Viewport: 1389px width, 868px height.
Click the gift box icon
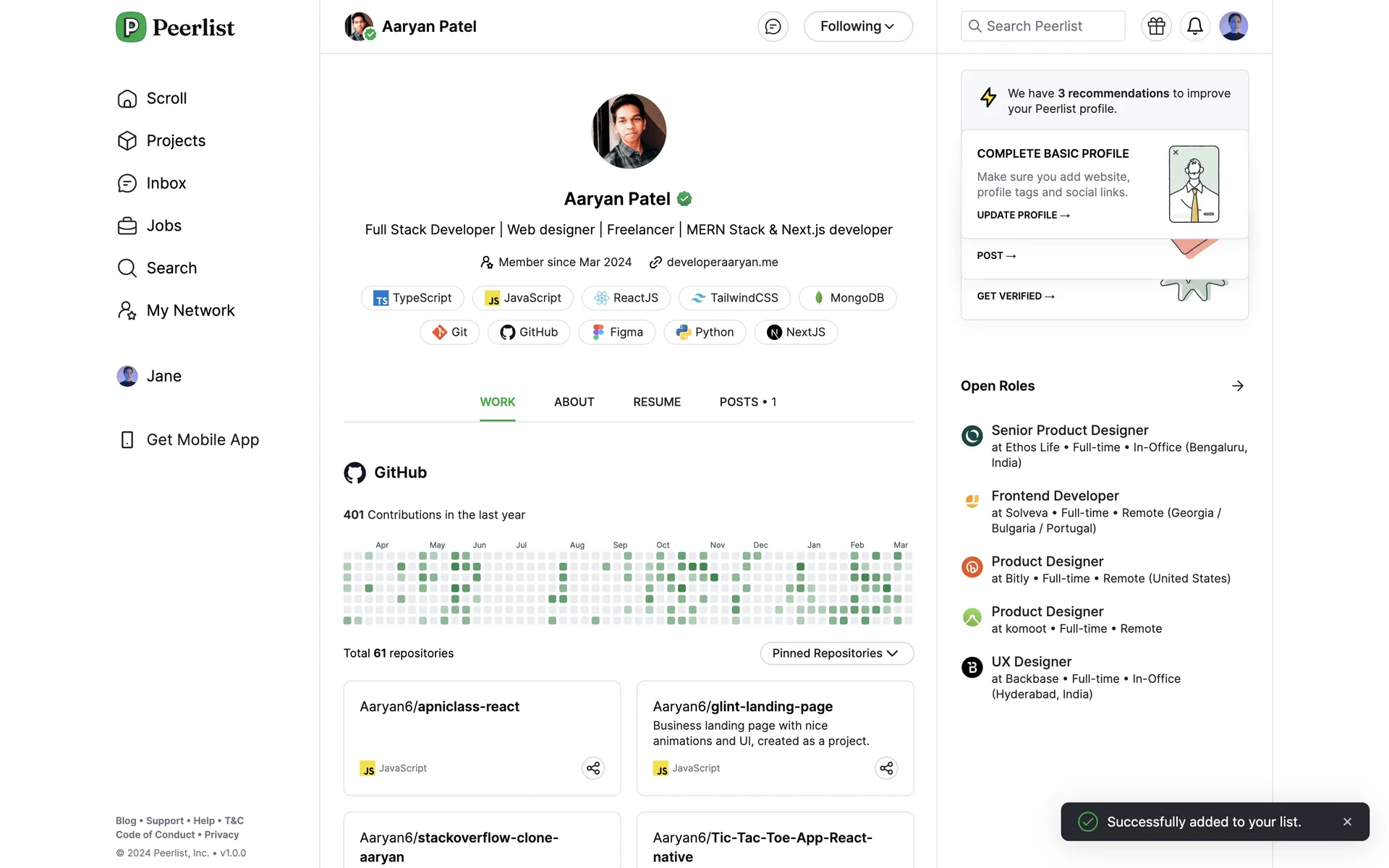[x=1156, y=27]
